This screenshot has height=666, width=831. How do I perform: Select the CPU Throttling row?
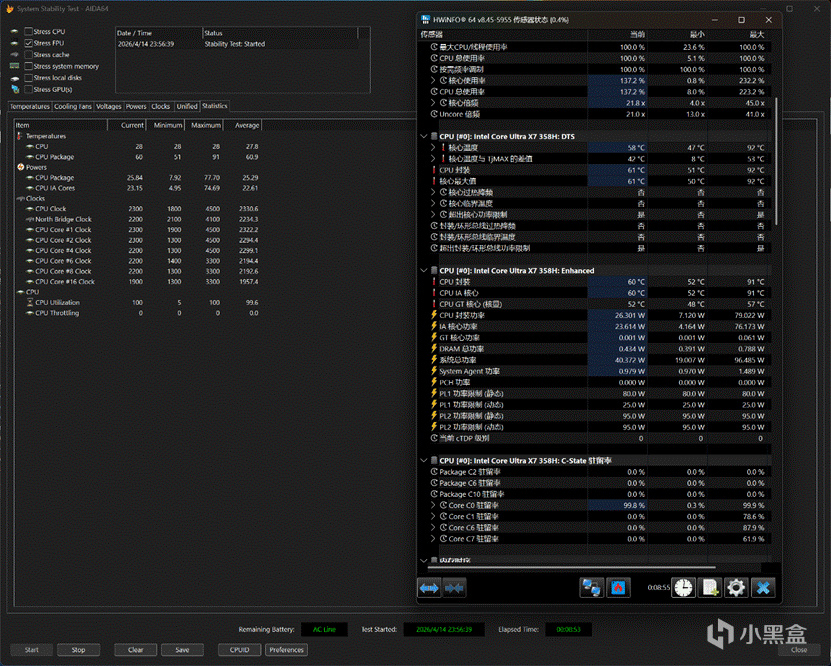(137, 313)
